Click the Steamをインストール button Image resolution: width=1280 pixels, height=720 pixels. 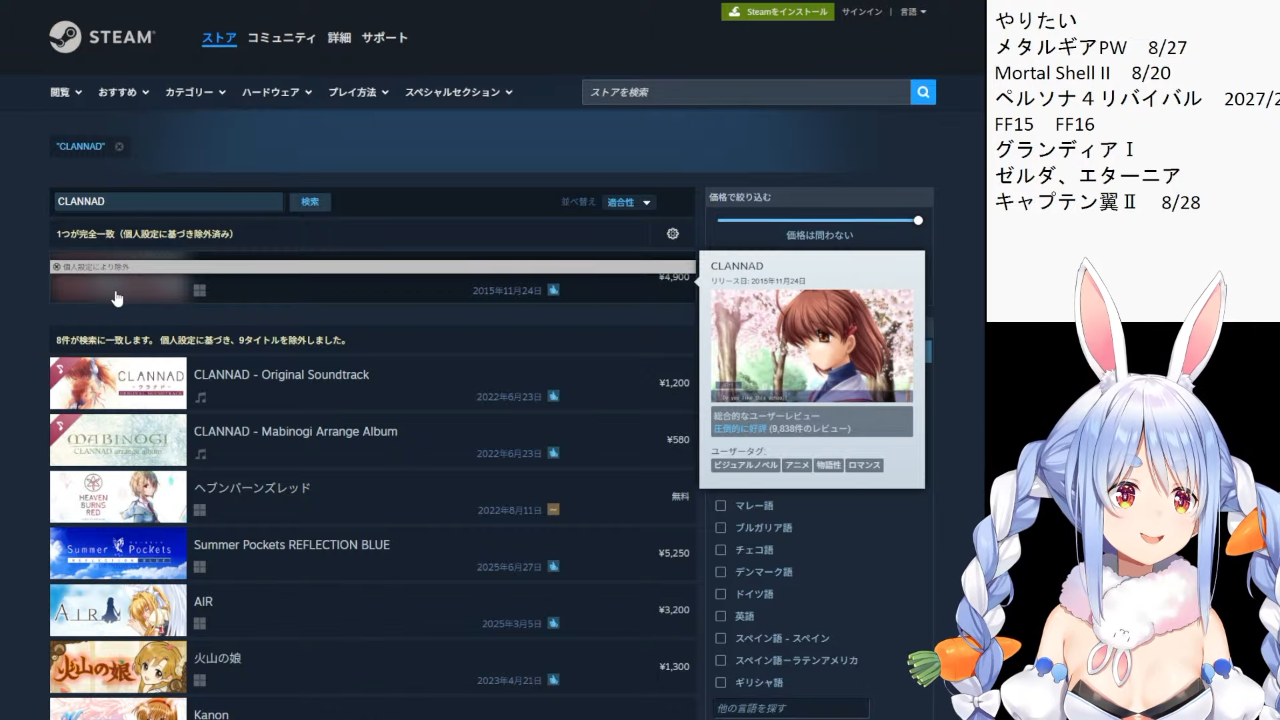[x=778, y=12]
